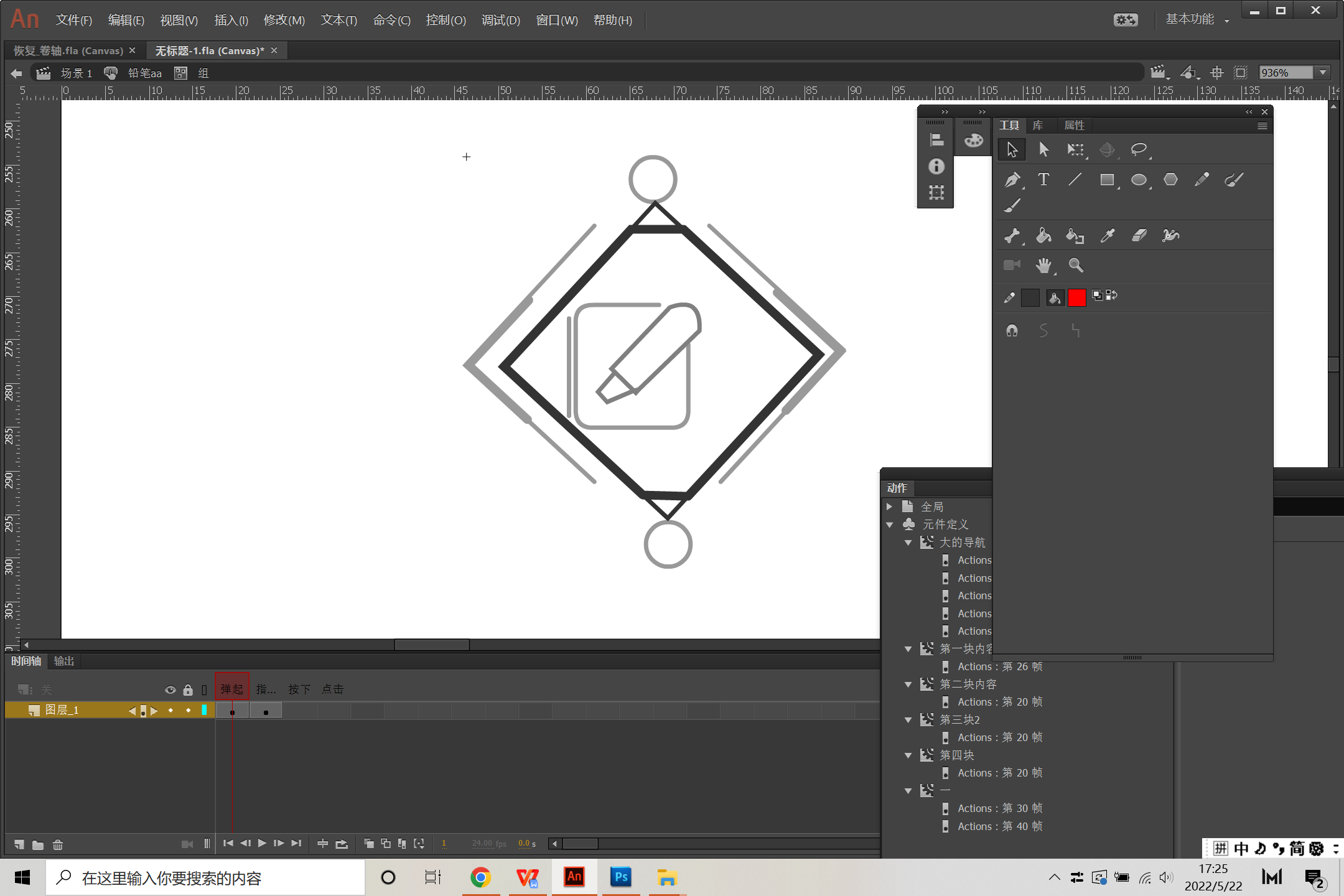This screenshot has height=896, width=1344.
Task: Select the Pen tool in Tools panel
Action: 1012,180
